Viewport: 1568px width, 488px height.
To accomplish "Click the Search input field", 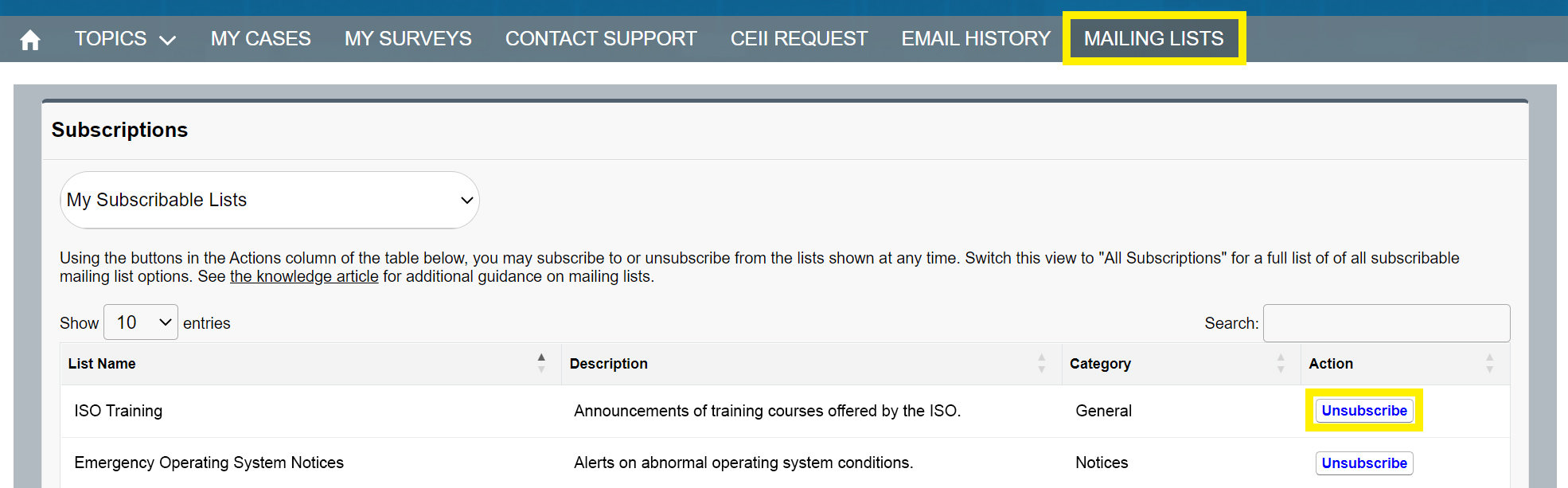I will [1386, 322].
